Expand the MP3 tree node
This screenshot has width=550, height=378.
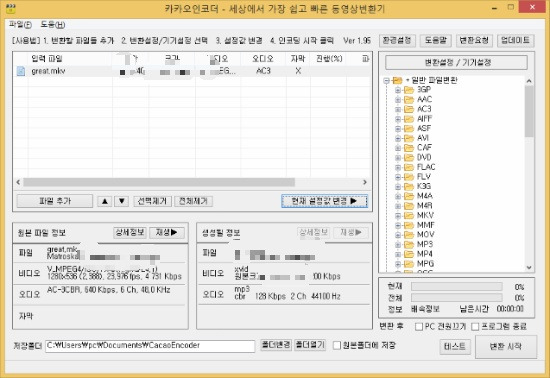pos(398,244)
